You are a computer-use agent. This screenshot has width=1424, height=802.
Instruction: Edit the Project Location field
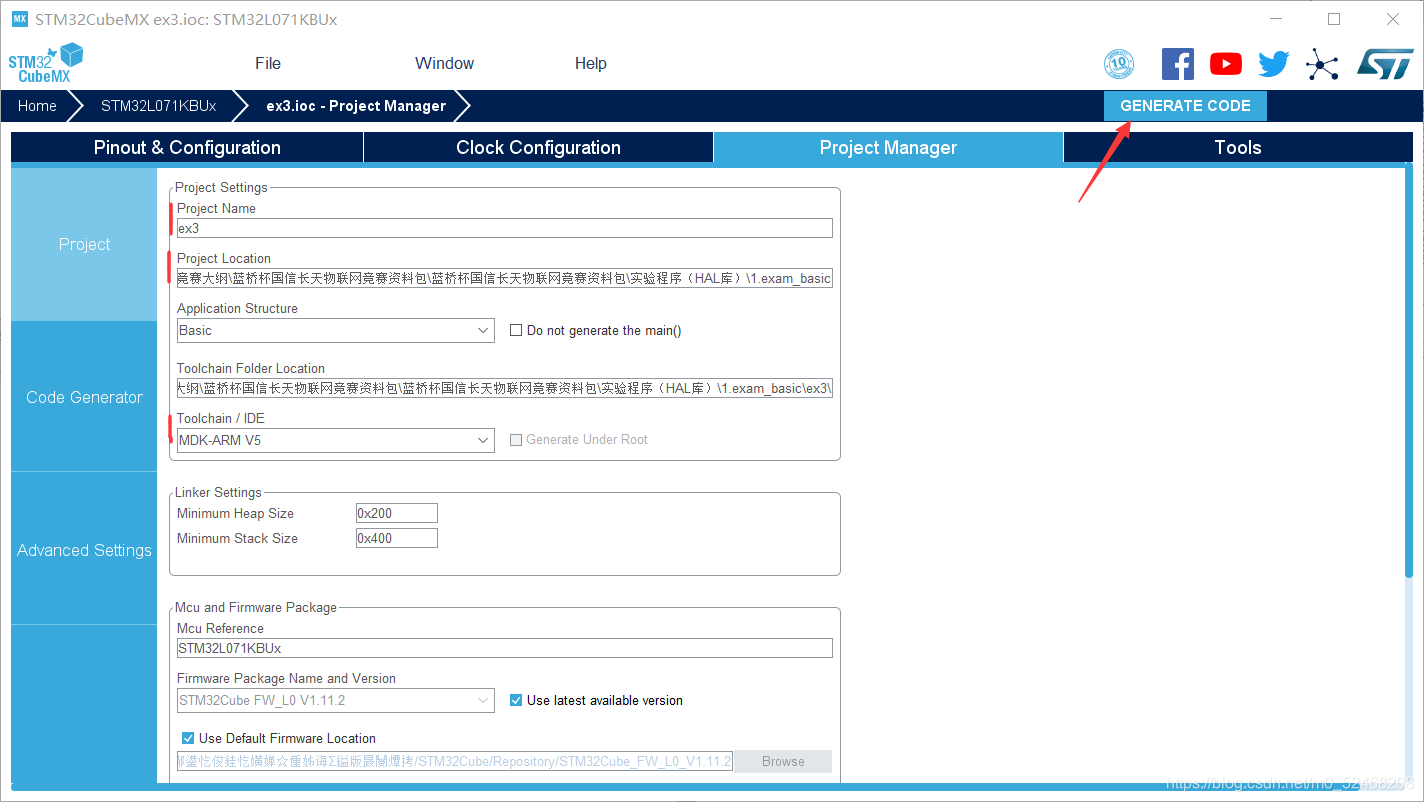point(505,278)
